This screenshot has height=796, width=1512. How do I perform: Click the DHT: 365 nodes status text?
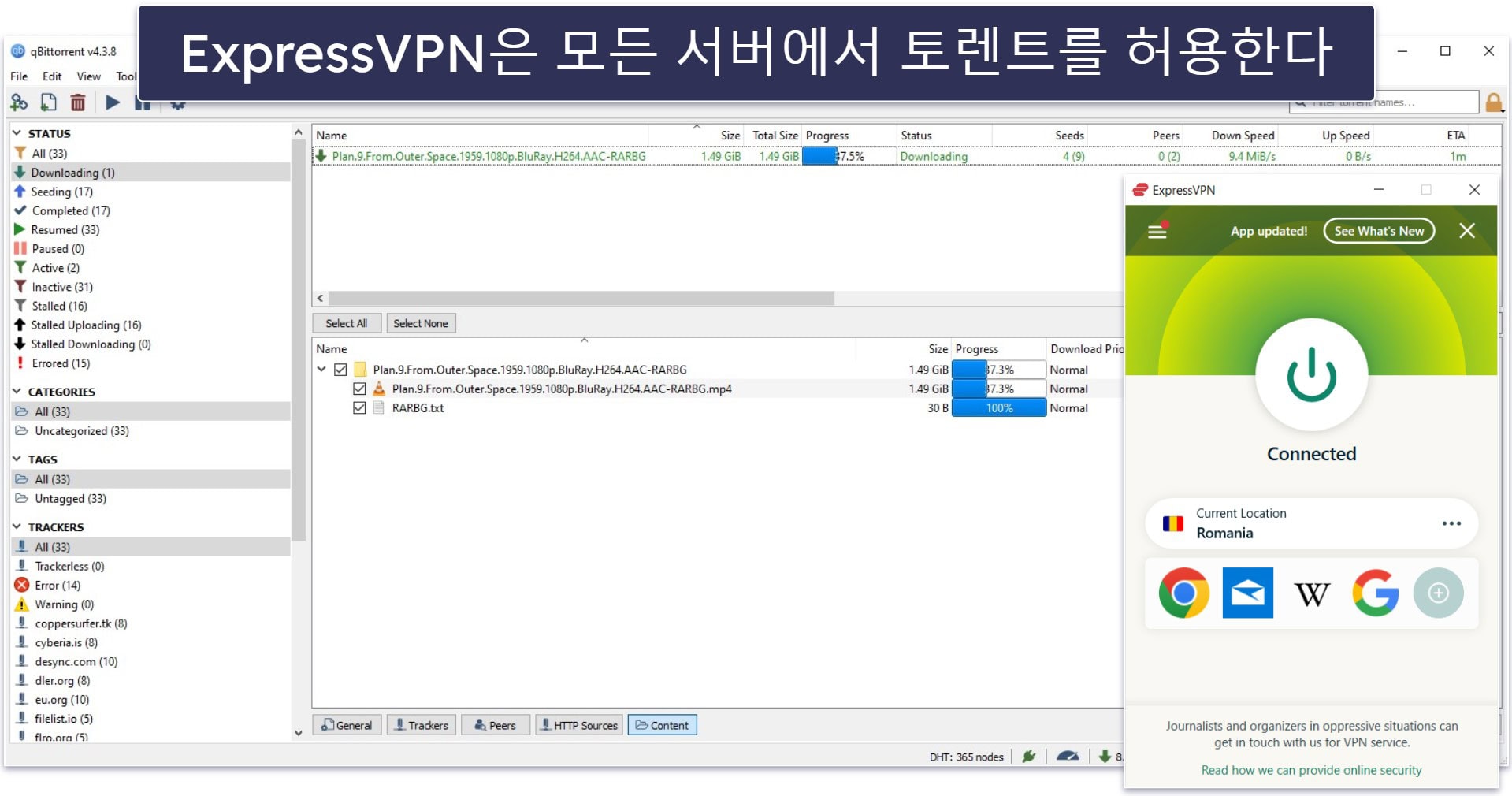[966, 757]
